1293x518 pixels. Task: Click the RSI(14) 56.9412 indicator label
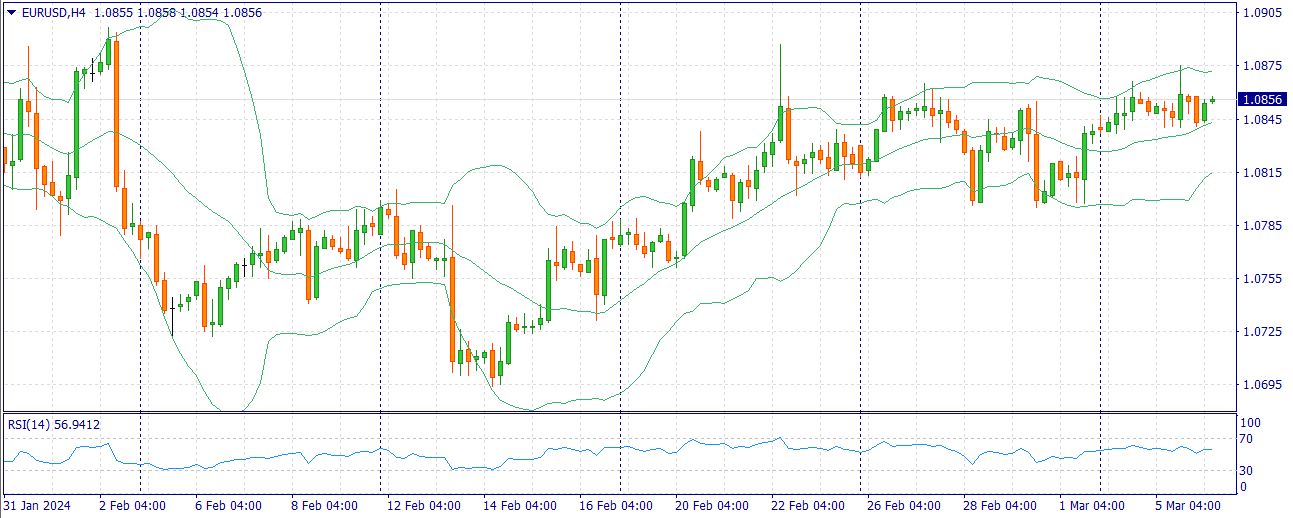pos(54,425)
